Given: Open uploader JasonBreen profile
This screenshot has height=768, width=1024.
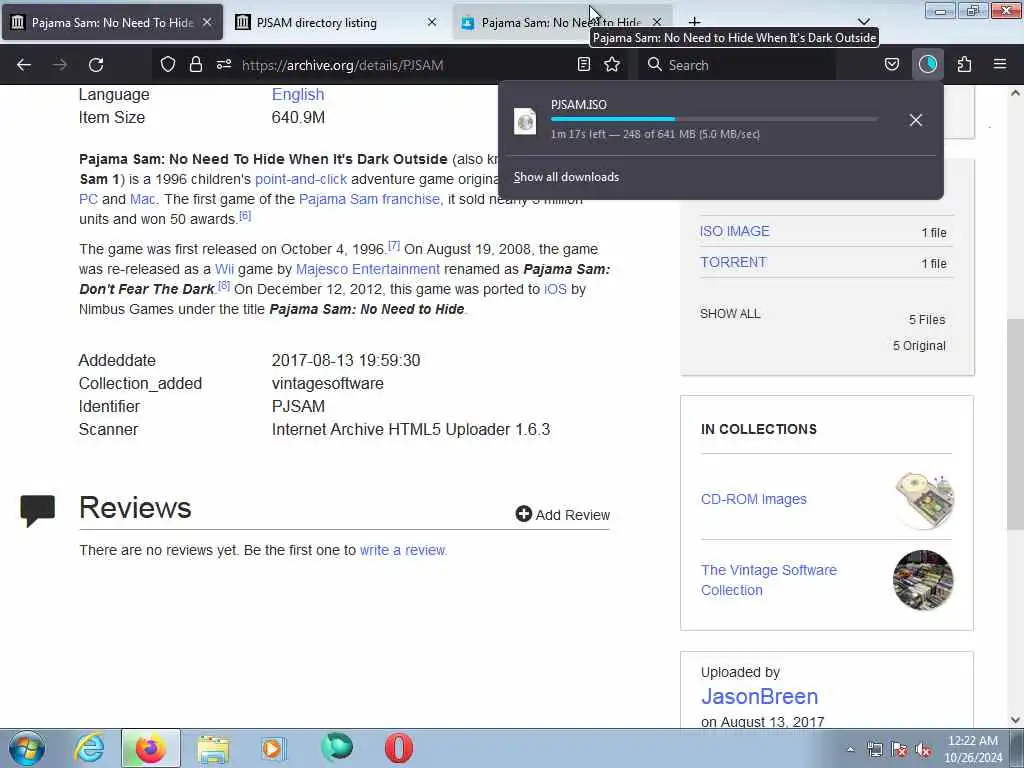Looking at the screenshot, I should point(760,696).
